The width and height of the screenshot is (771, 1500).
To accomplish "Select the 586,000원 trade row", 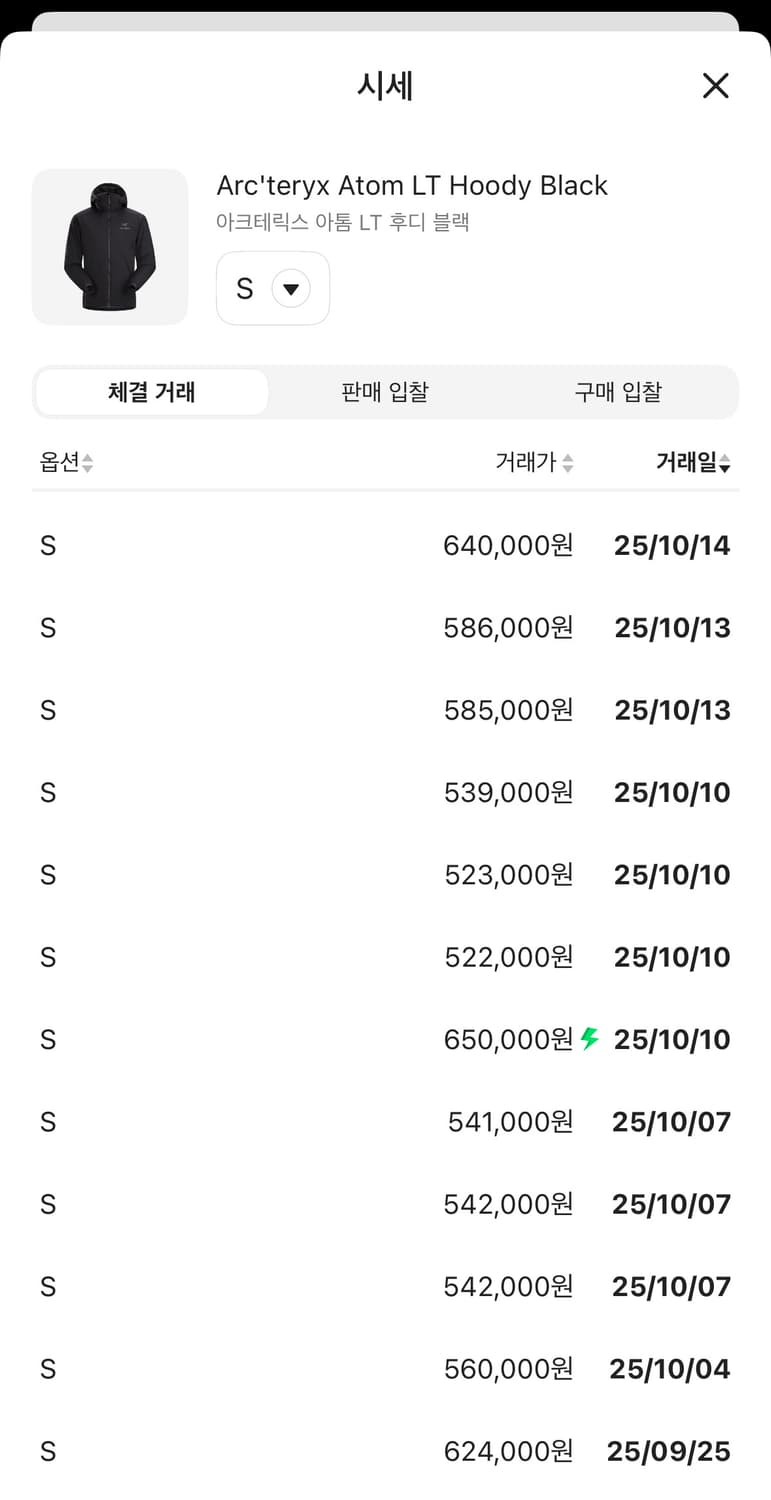I will point(385,628).
